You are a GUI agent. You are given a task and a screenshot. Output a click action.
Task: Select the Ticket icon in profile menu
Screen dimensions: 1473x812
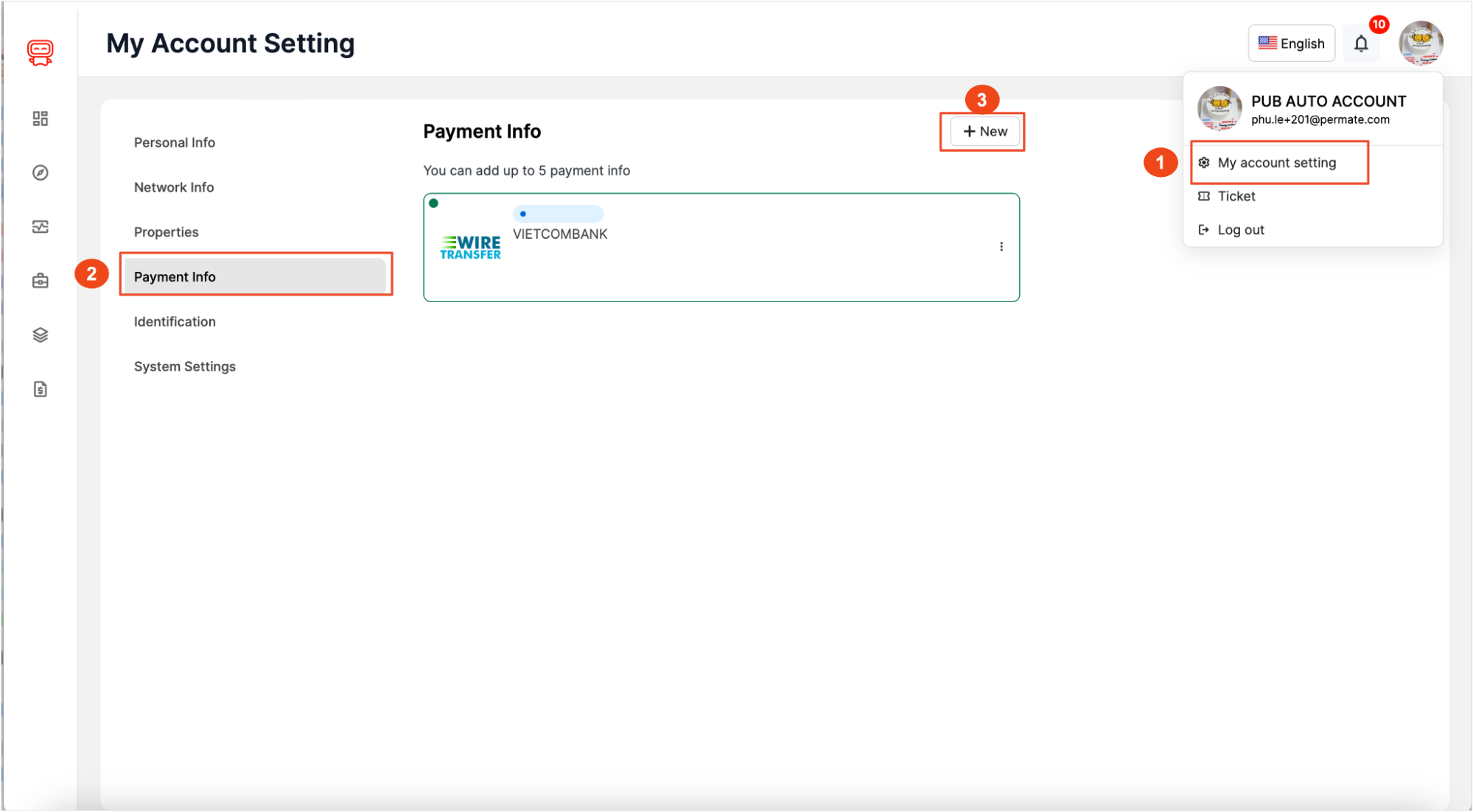click(x=1205, y=196)
